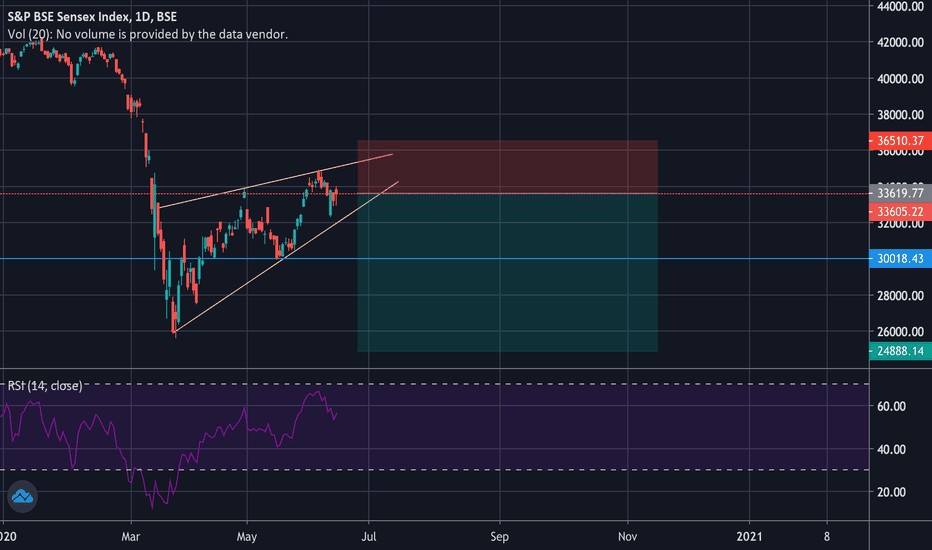The height and width of the screenshot is (550, 932).
Task: Click the red stop-loss zone of short position
Action: click(x=507, y=167)
